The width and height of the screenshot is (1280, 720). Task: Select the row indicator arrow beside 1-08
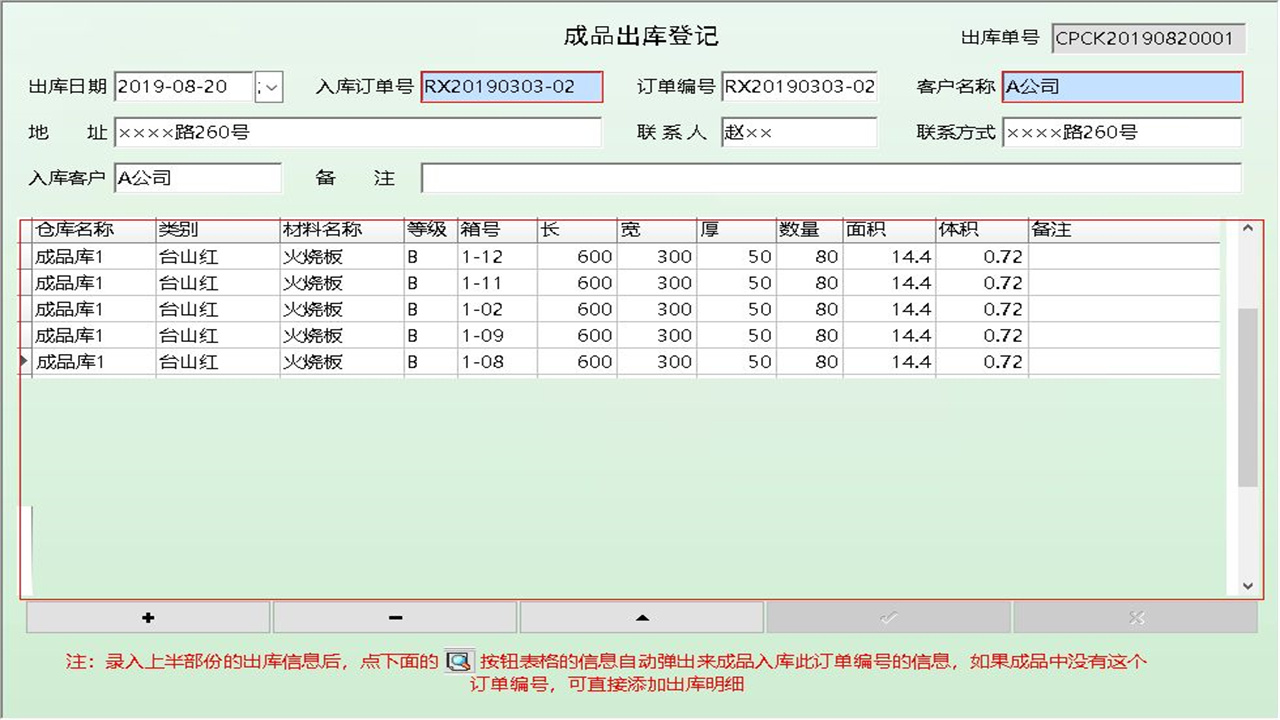click(x=23, y=362)
